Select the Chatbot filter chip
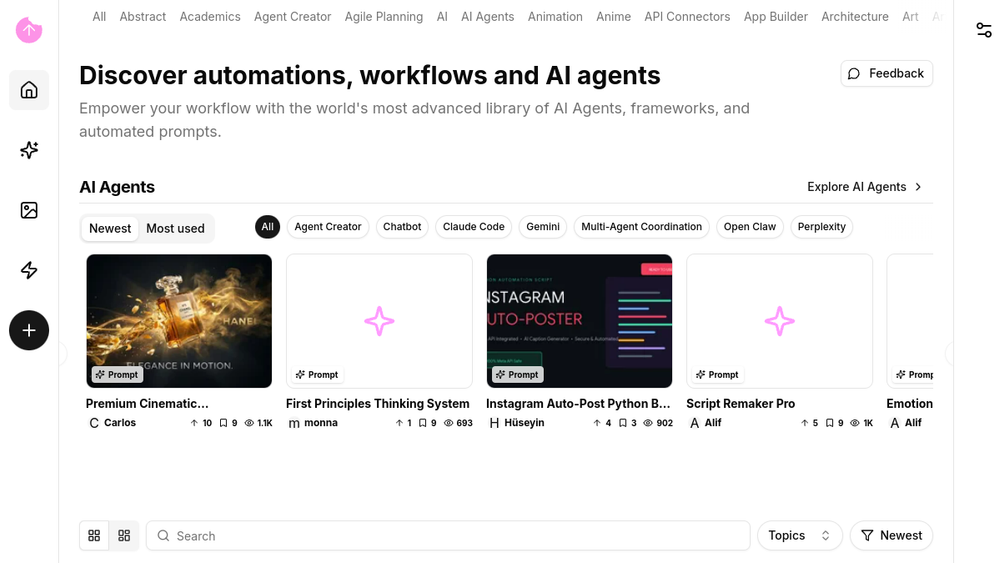The image size is (1000, 563). coord(402,226)
